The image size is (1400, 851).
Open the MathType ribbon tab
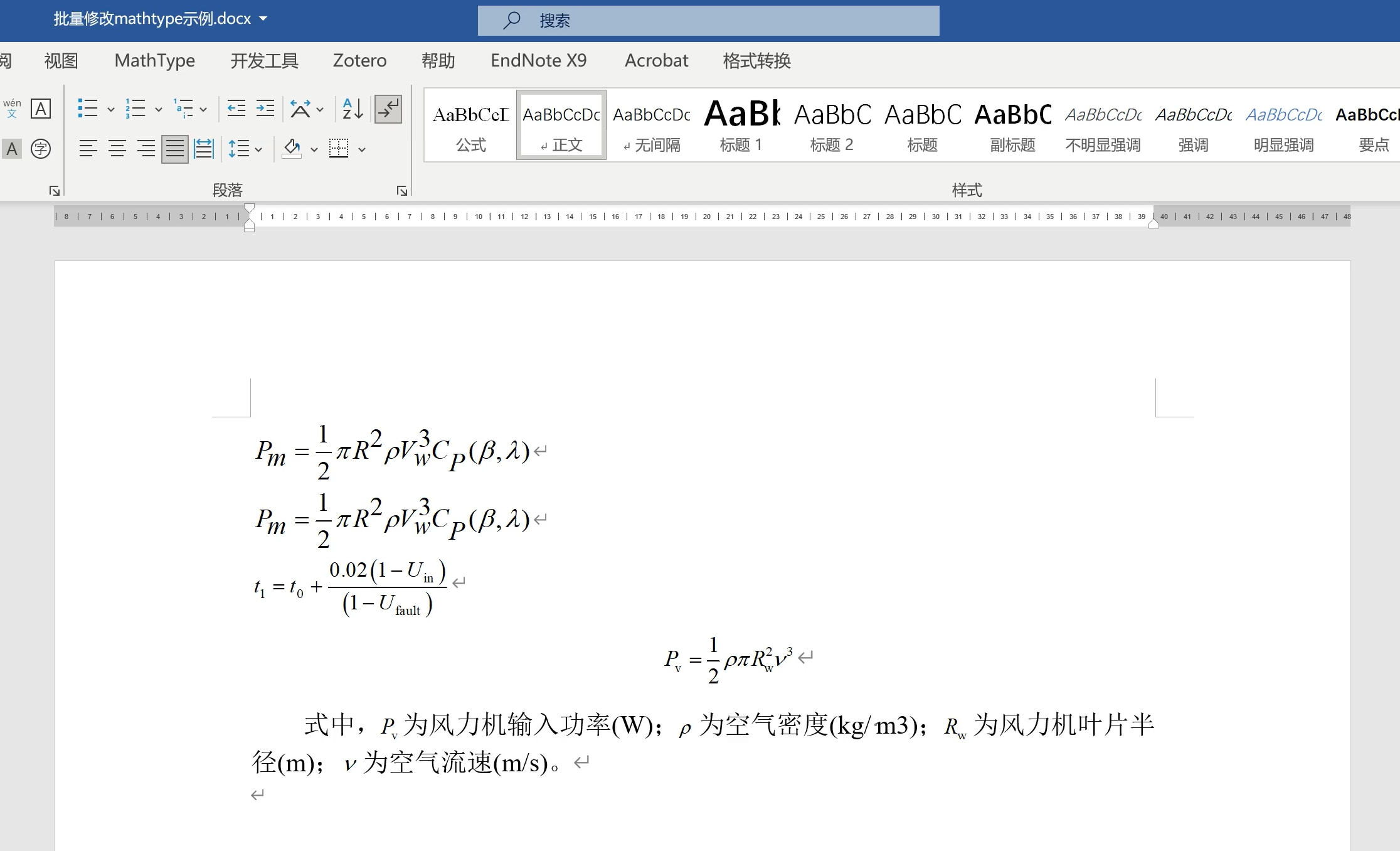point(154,60)
